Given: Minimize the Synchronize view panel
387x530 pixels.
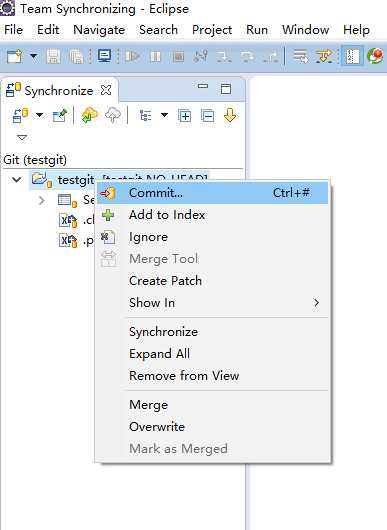Looking at the screenshot, I should tap(203, 87).
